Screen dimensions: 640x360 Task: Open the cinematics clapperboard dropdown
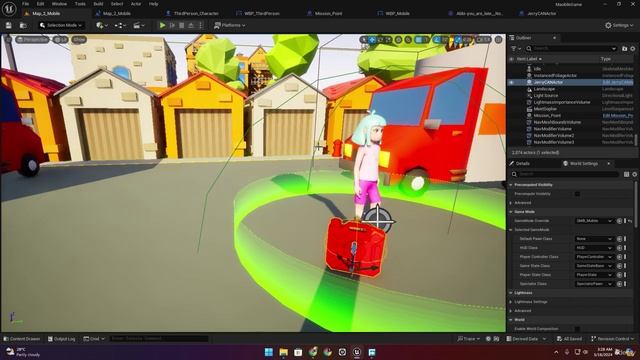(x=139, y=25)
